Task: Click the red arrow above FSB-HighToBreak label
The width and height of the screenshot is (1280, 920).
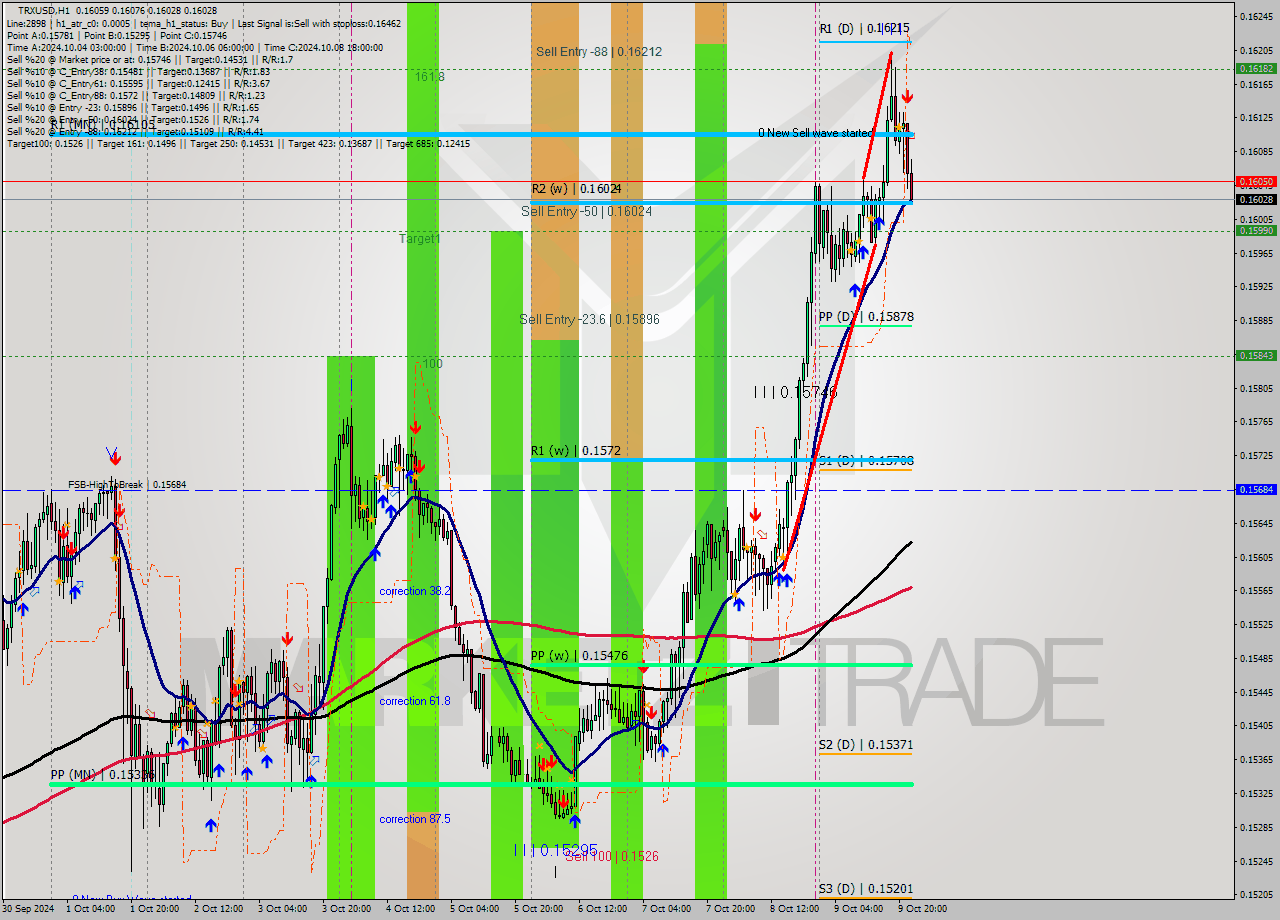Action: [115, 457]
